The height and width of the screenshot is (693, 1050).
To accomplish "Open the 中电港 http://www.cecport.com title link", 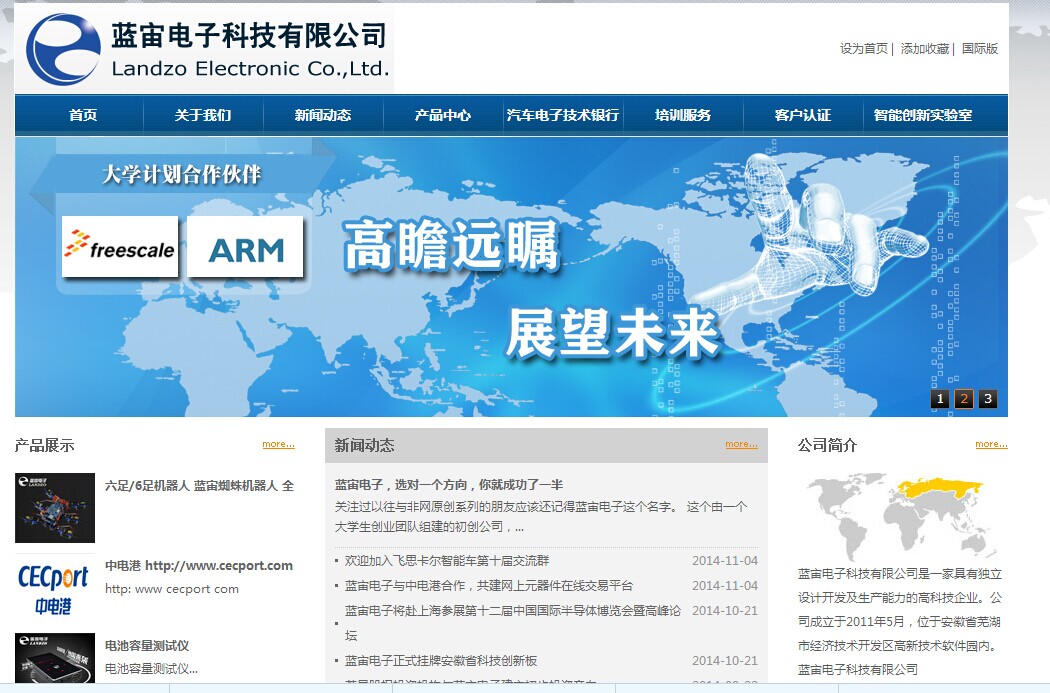I will point(199,566).
